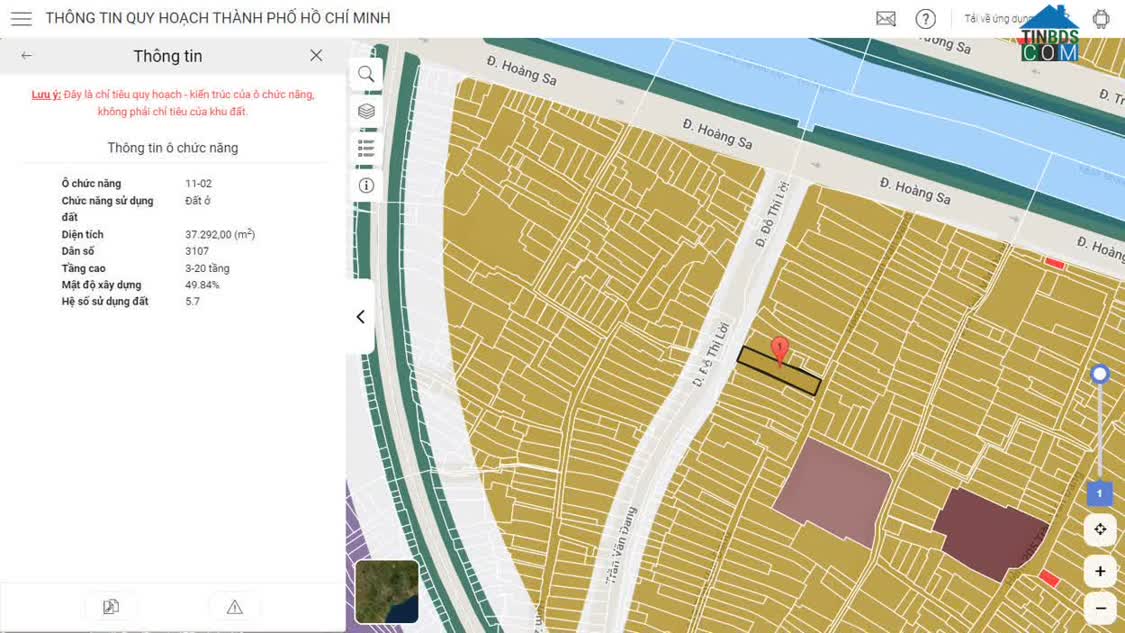Click the 'Lưu ý:' note label

(x=46, y=95)
